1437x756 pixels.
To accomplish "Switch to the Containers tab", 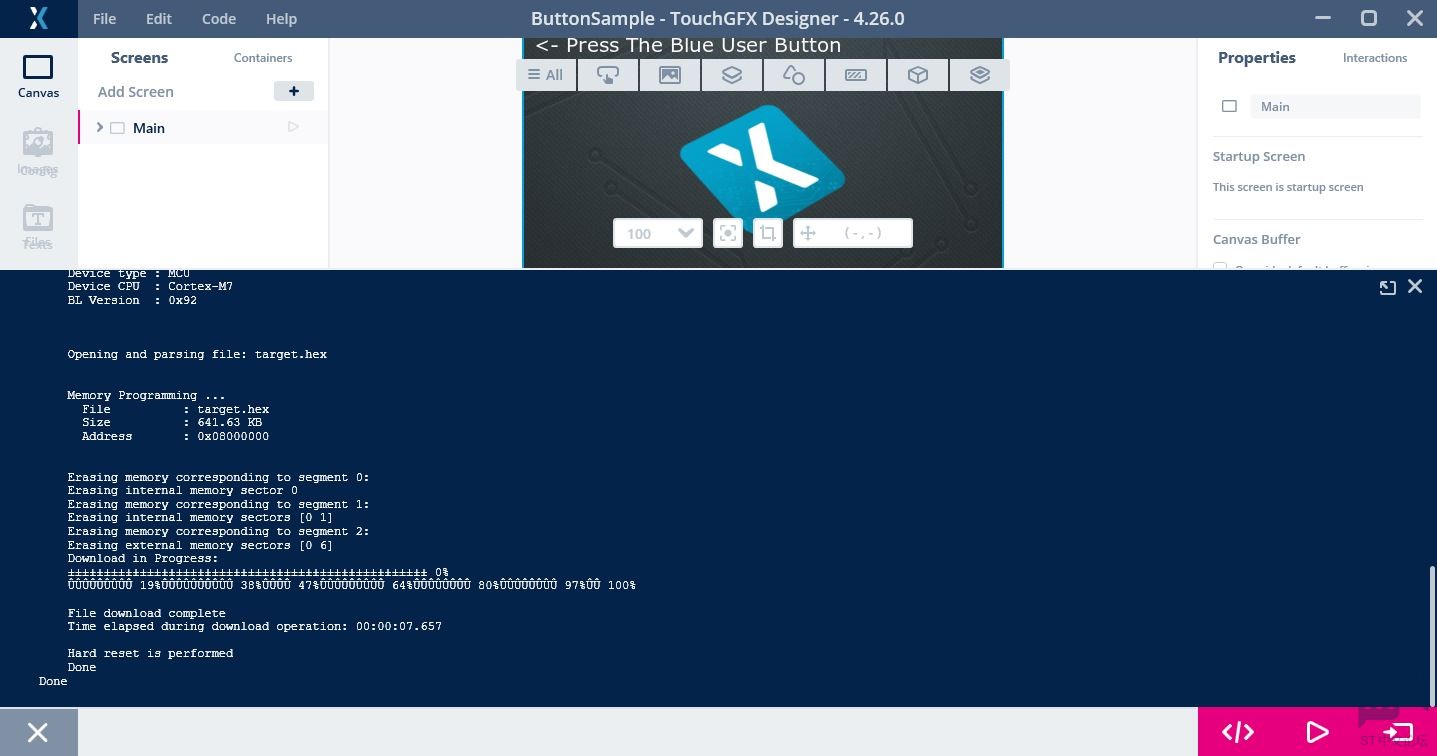I will point(263,58).
